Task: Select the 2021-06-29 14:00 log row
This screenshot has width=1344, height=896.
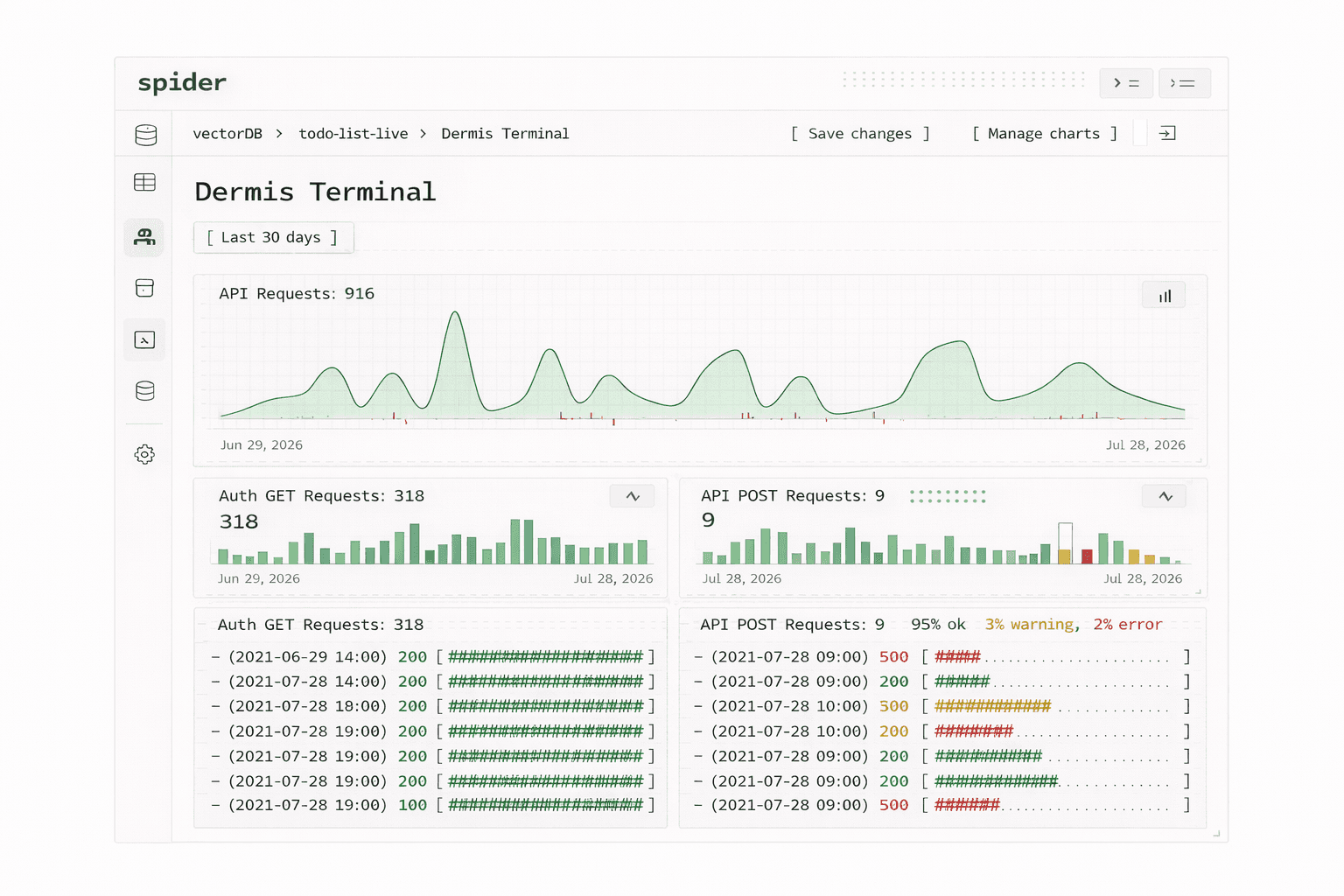Action: [433, 657]
